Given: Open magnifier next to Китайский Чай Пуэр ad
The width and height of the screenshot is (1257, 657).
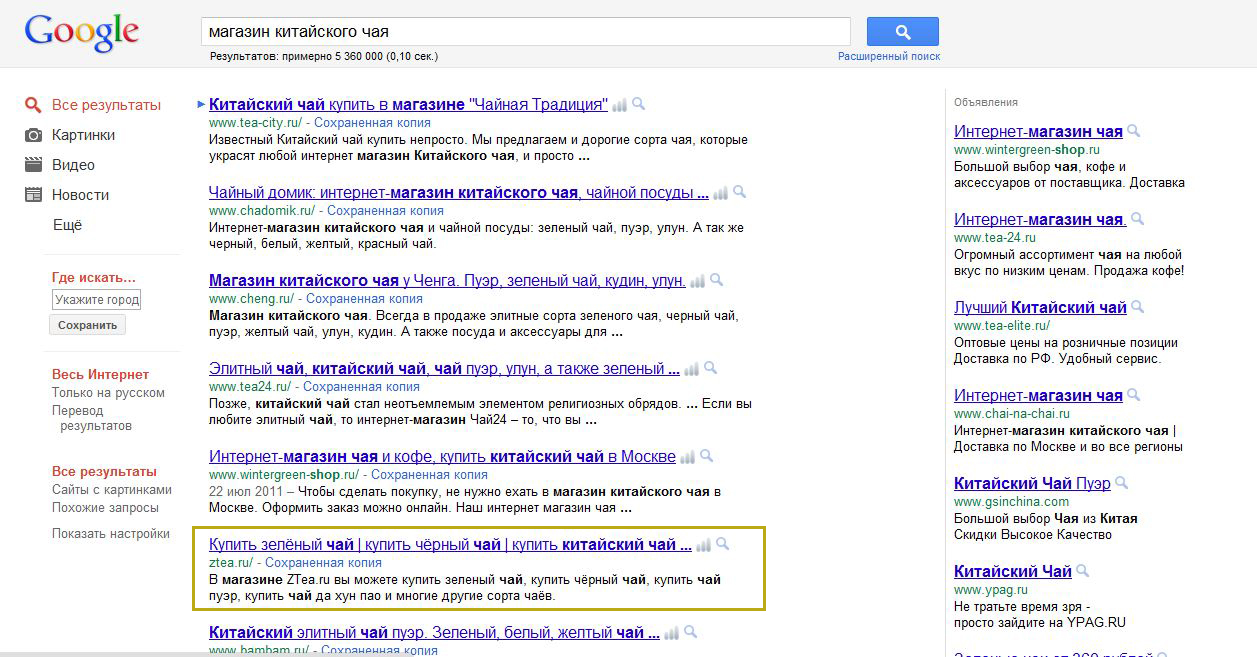Looking at the screenshot, I should coord(1122,483).
